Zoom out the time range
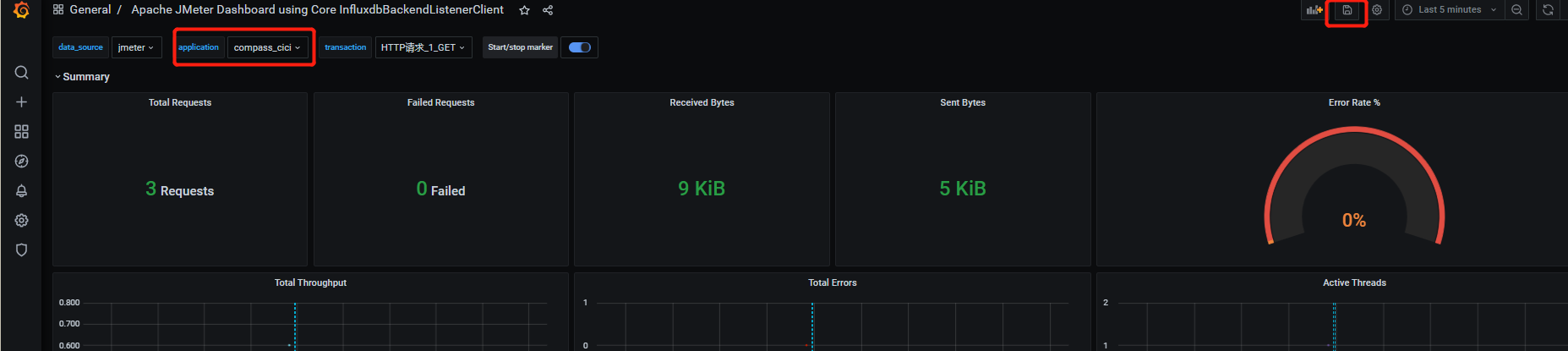This screenshot has width=1568, height=351. (x=1516, y=10)
